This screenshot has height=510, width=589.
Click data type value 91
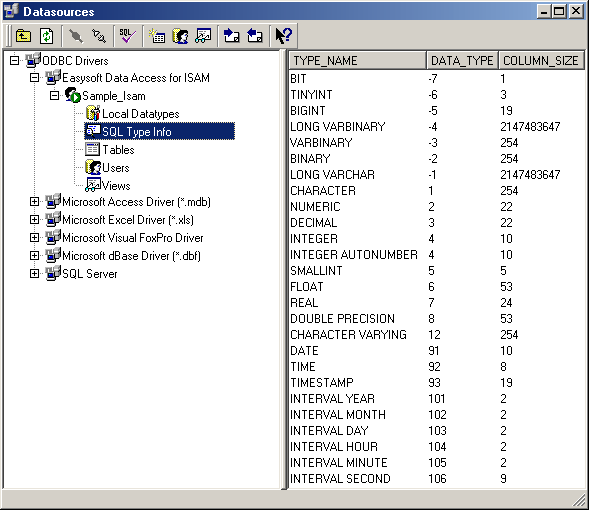[433, 351]
